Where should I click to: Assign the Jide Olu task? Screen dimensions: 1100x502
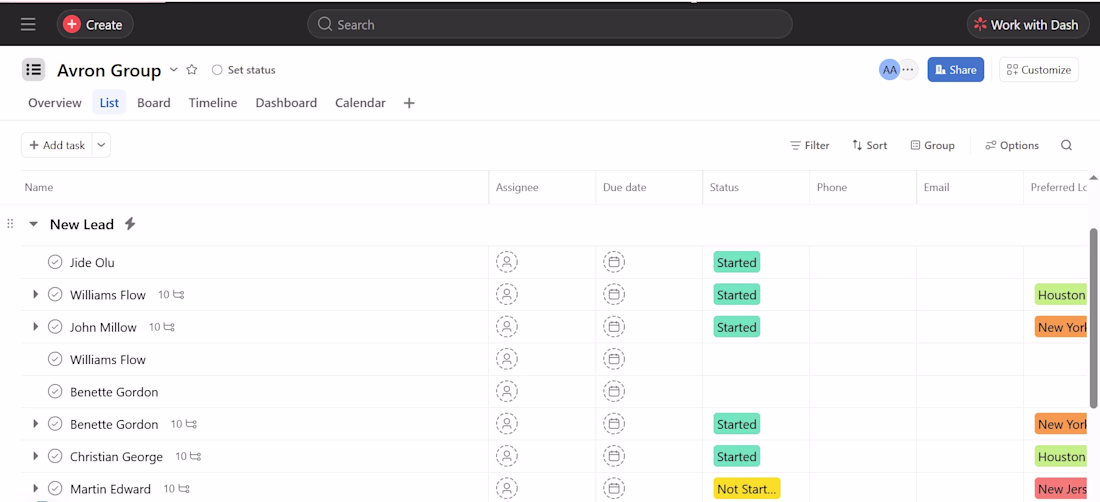507,262
